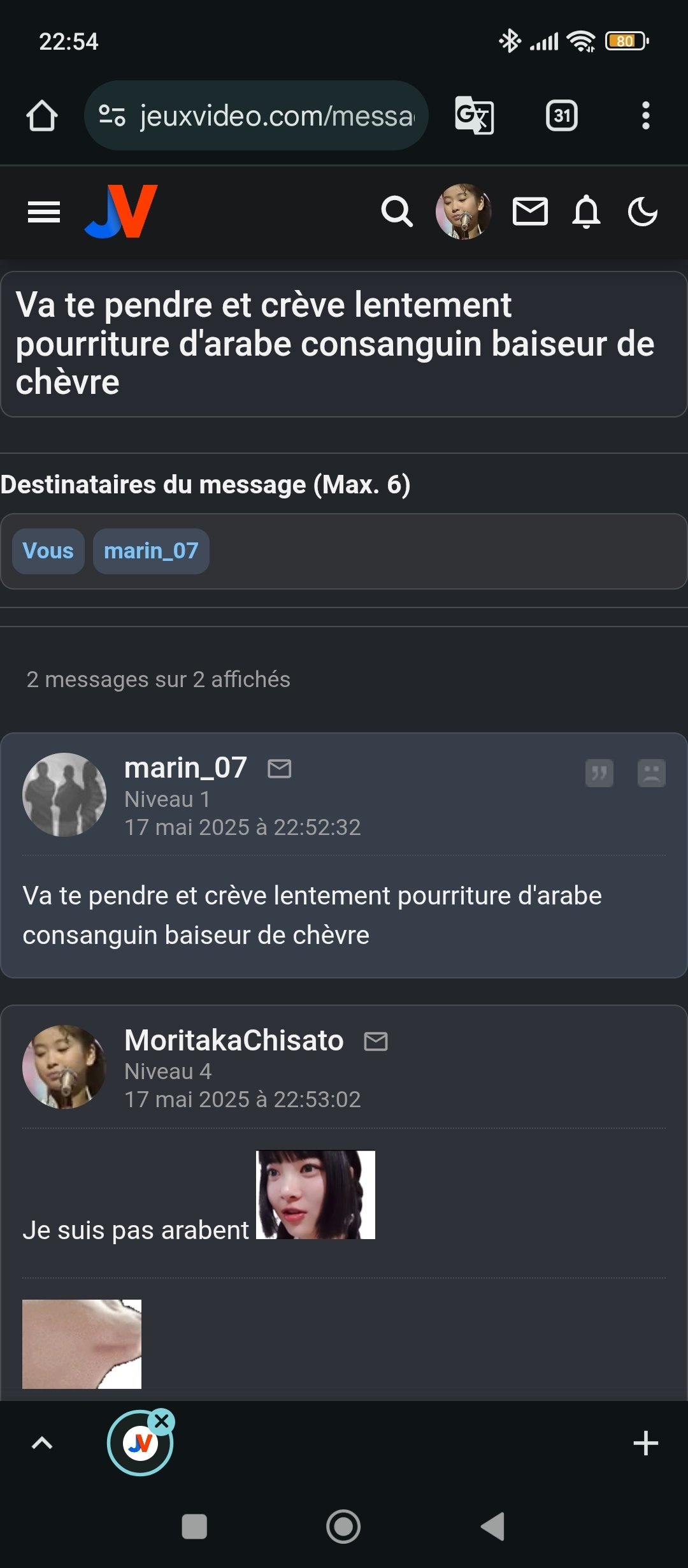Image resolution: width=688 pixels, height=1568 pixels.
Task: Open private messages envelope in header
Action: coord(530,212)
